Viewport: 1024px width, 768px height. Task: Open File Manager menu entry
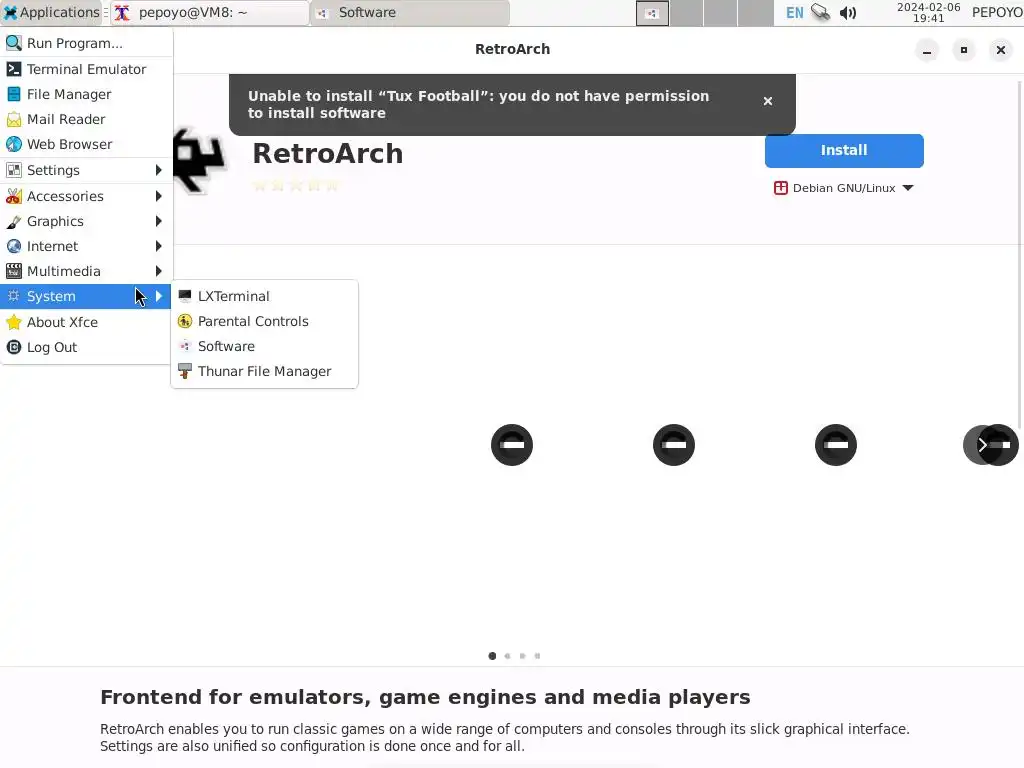pos(86,94)
